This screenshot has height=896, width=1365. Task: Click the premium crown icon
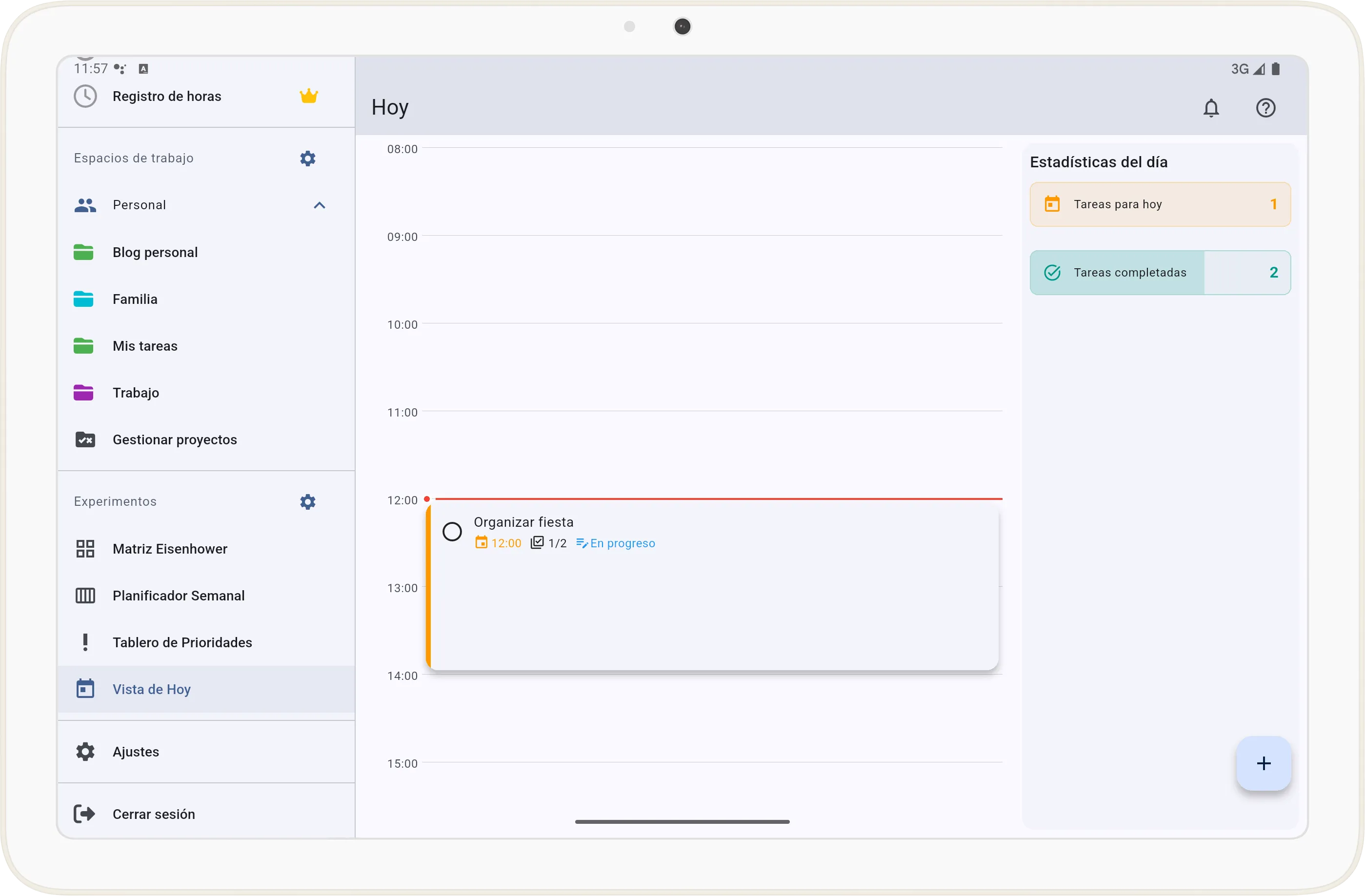click(308, 96)
